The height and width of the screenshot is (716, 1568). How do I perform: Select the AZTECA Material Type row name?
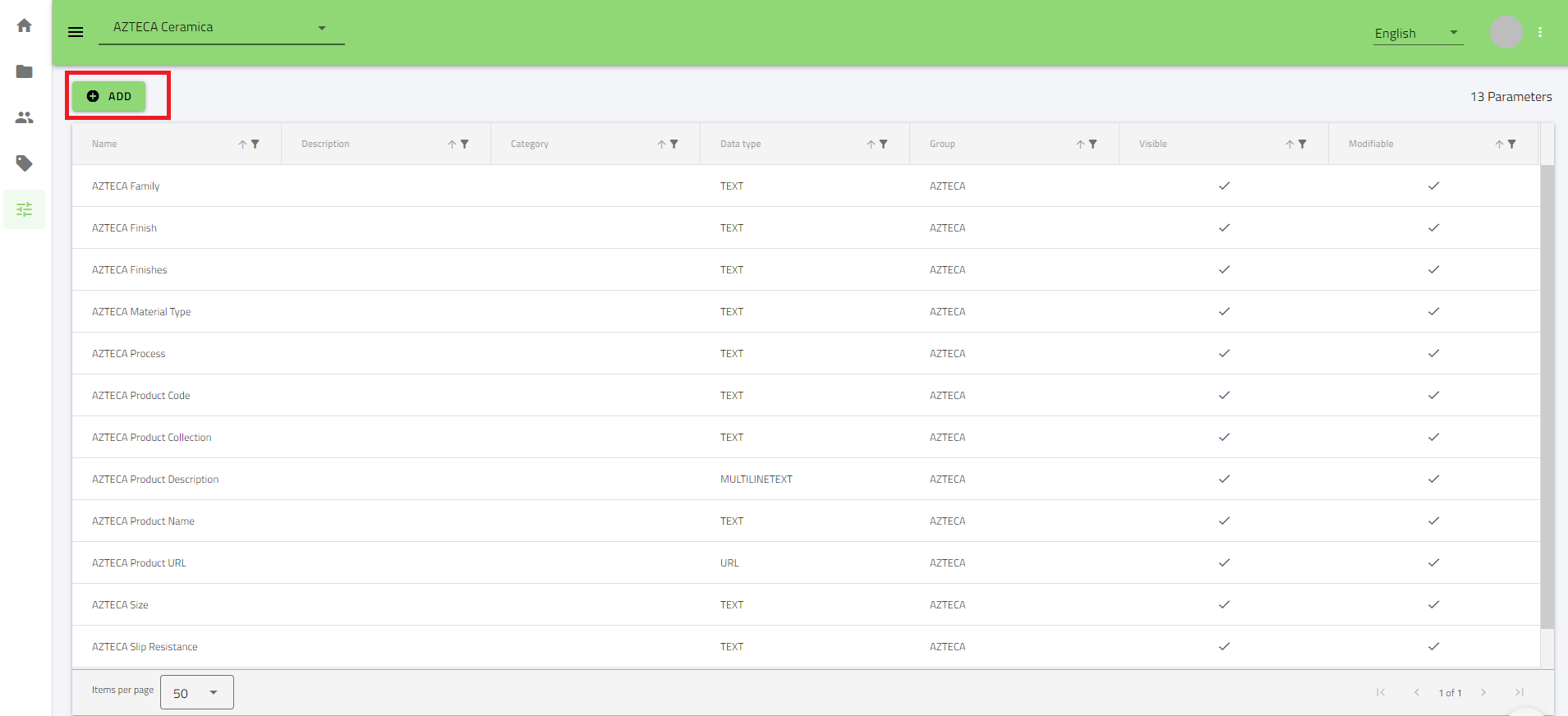(141, 312)
